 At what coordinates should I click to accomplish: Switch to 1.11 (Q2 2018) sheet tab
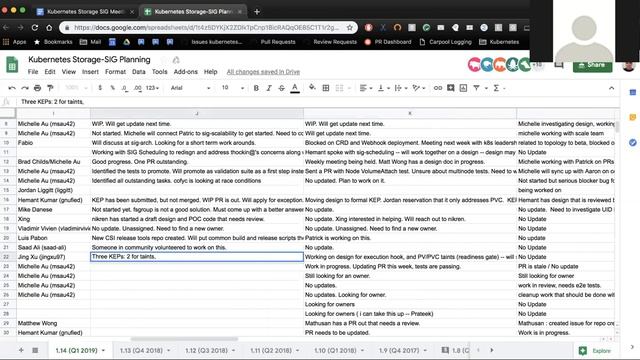click(x=271, y=351)
